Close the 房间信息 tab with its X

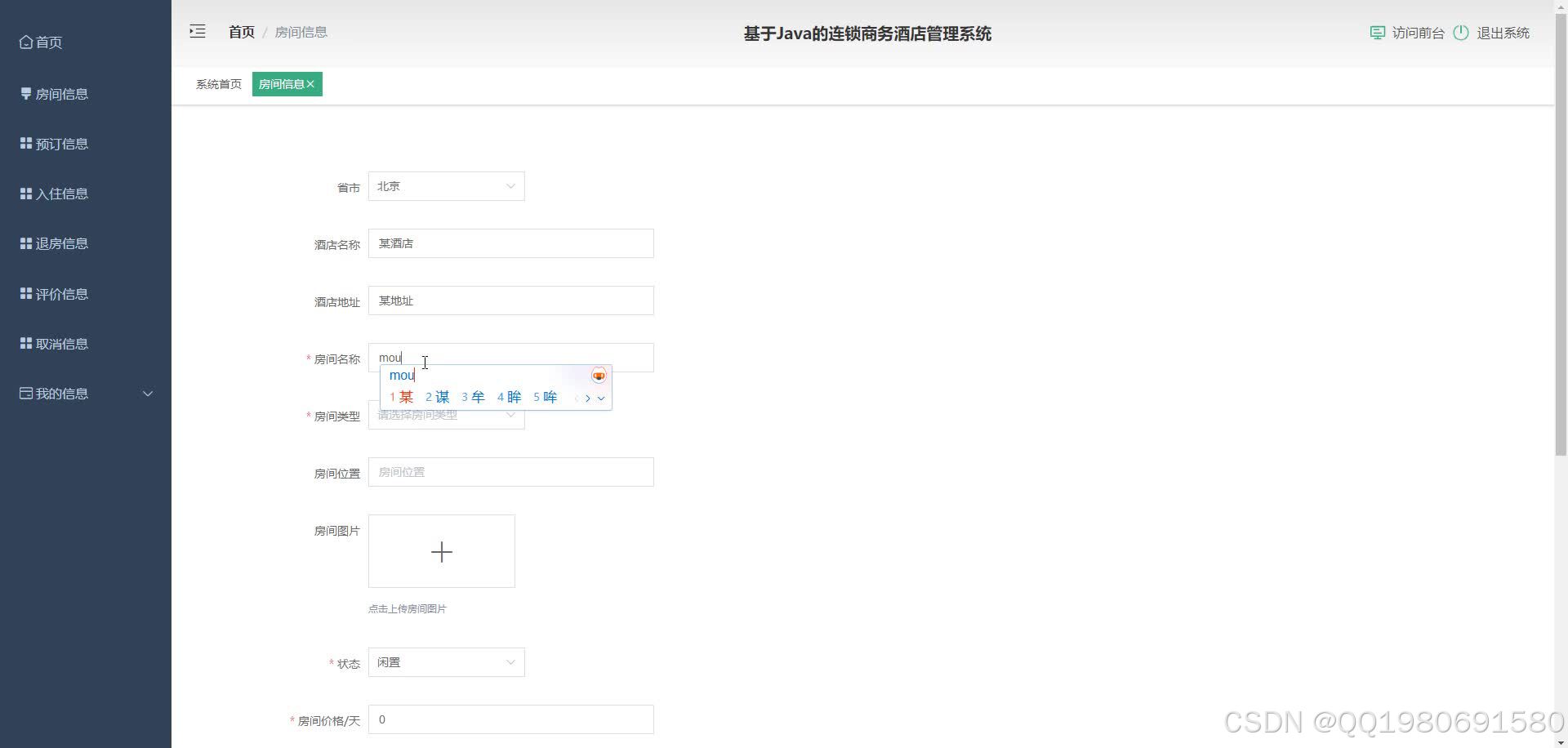point(310,84)
